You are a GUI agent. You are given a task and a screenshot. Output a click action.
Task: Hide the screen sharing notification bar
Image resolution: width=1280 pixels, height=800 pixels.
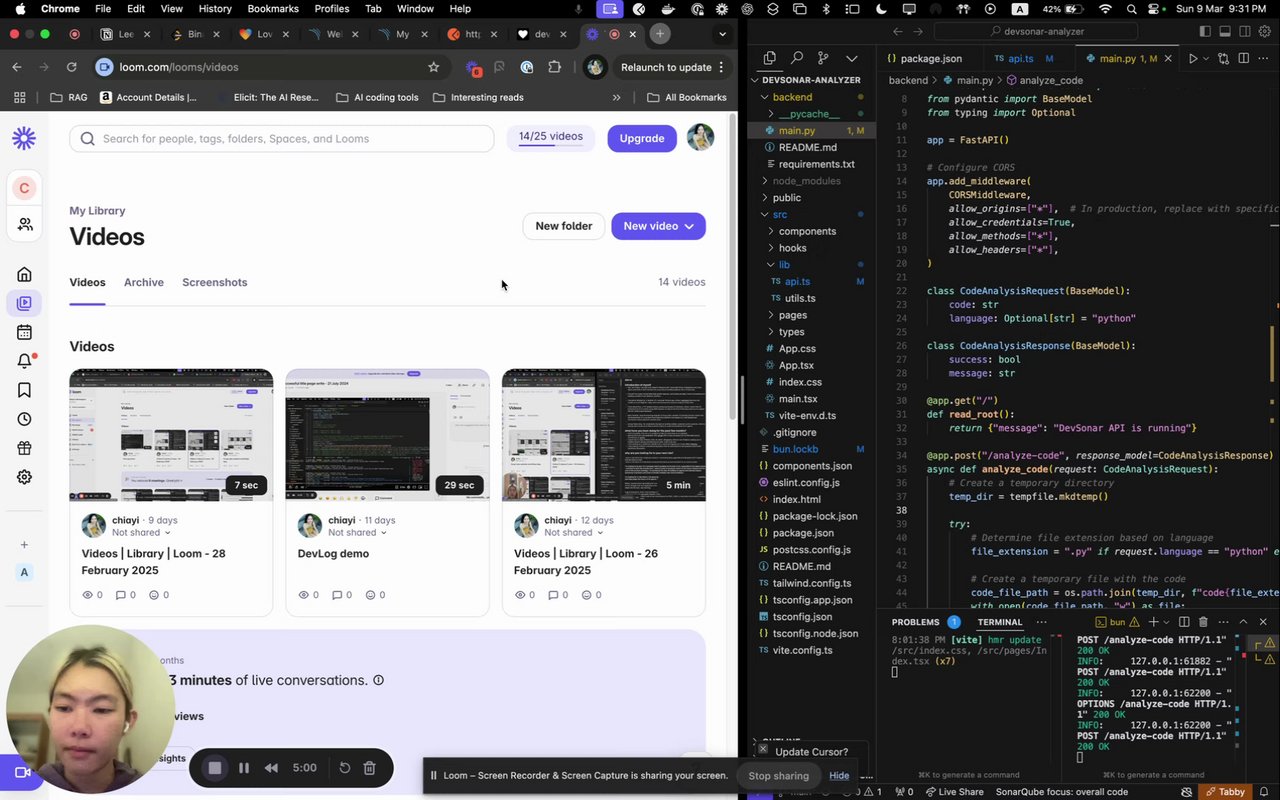pyautogui.click(x=839, y=776)
